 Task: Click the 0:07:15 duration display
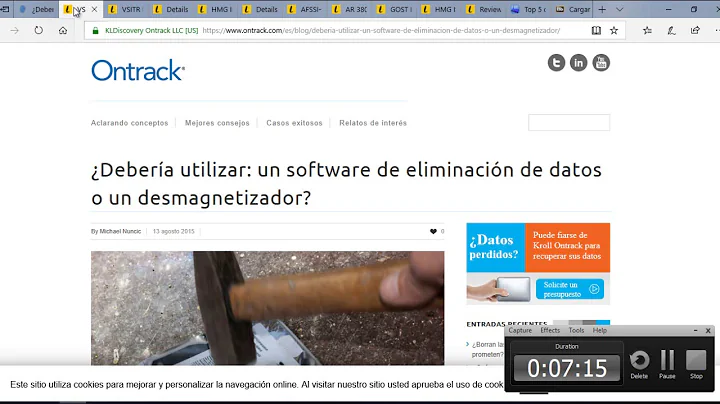(x=567, y=368)
